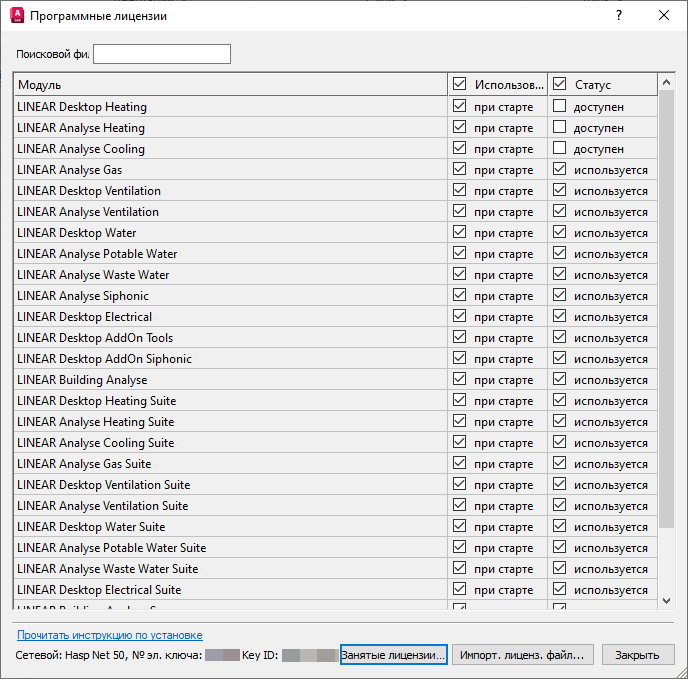Open the Прочитать инструкцию по установке link
This screenshot has height=679, width=688.
point(110,635)
